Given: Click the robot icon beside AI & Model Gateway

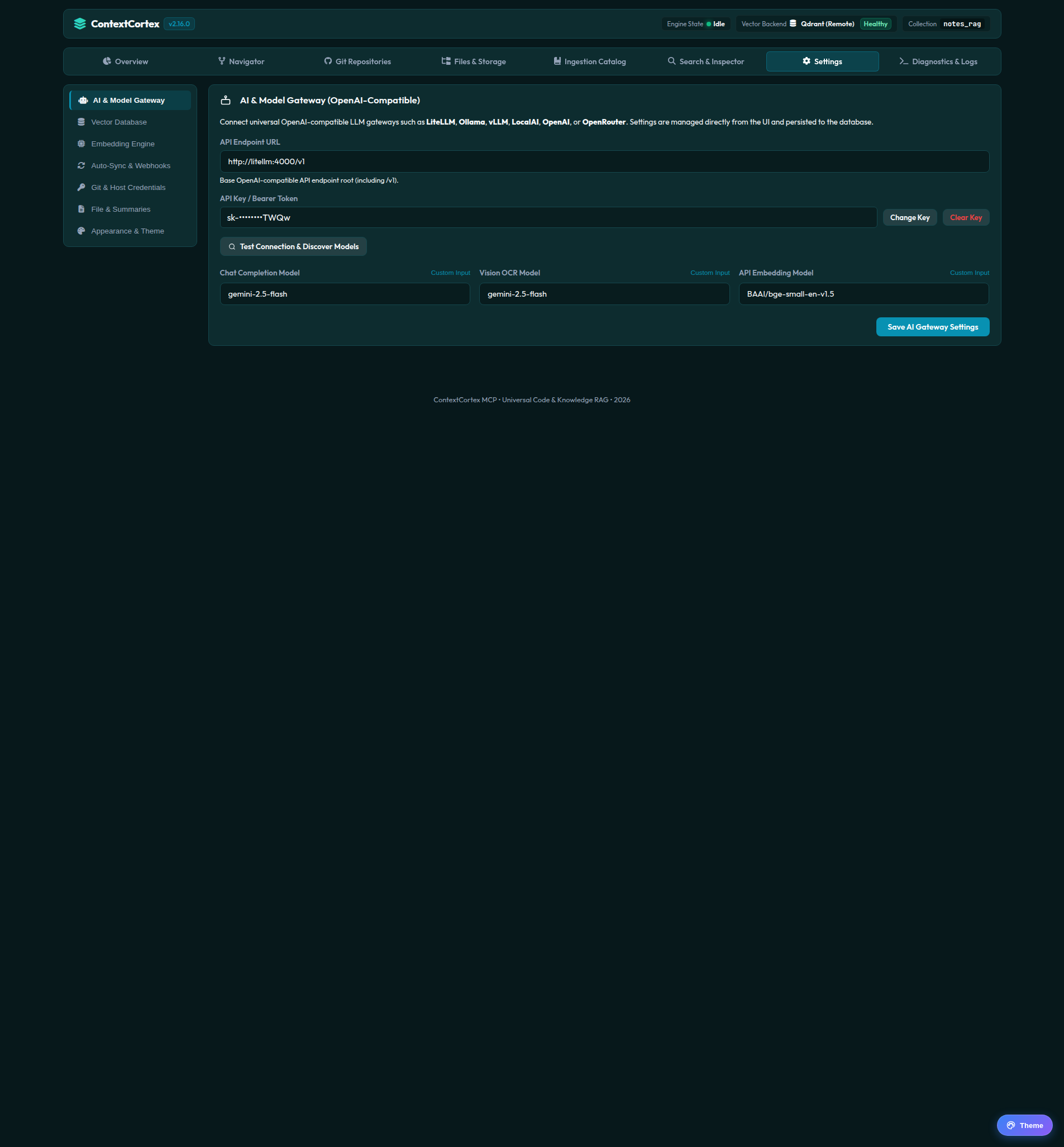Looking at the screenshot, I should coord(83,100).
